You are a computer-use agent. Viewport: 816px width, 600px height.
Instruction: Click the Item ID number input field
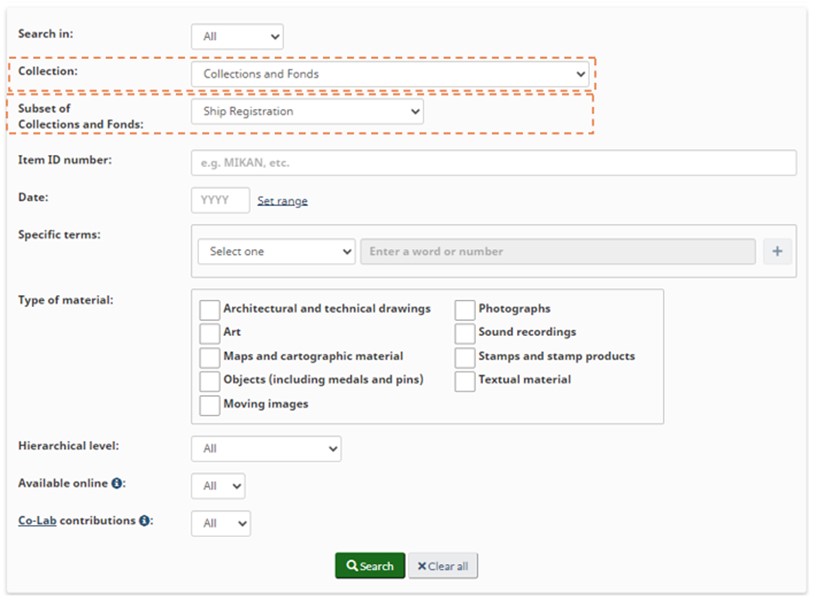tap(493, 163)
